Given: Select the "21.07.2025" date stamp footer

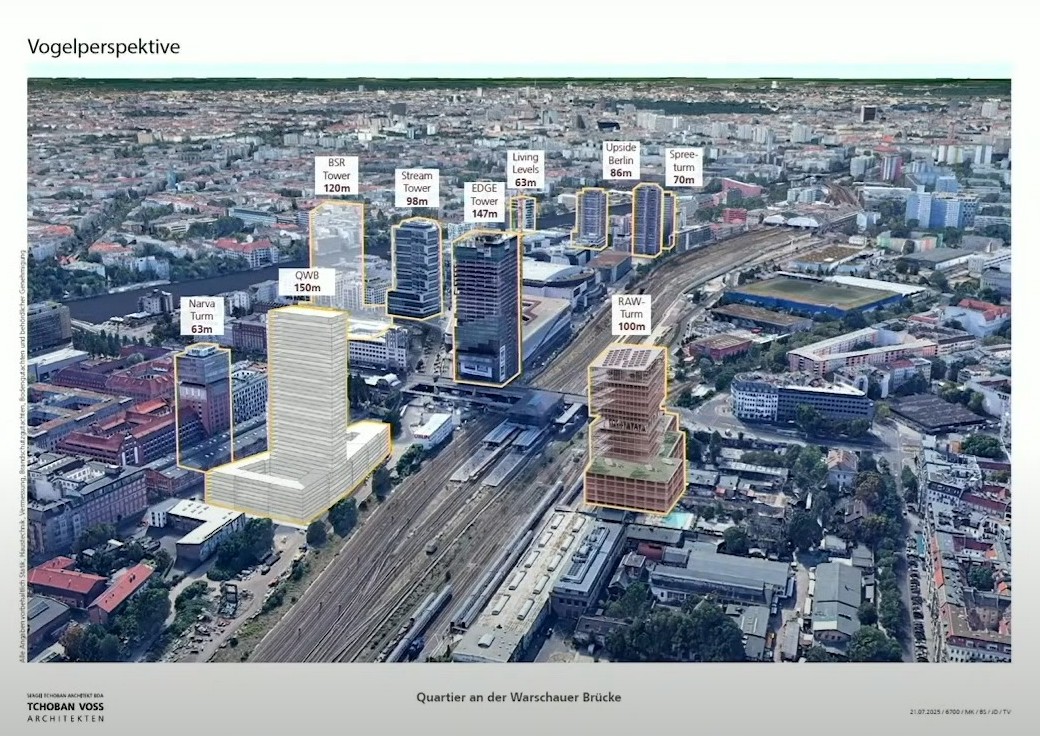Looking at the screenshot, I should point(960,712).
